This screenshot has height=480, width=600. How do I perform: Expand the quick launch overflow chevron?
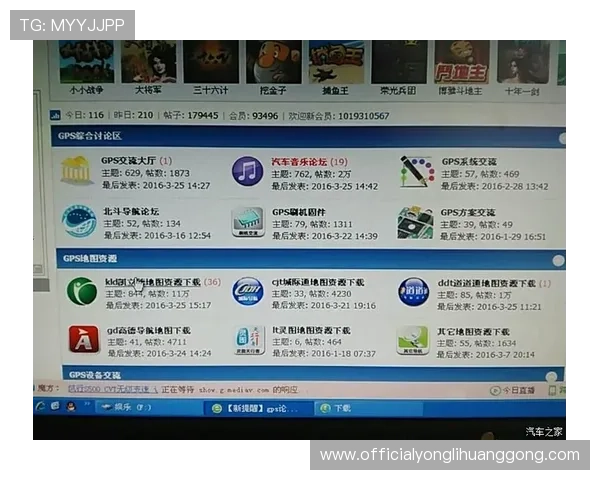pos(87,403)
